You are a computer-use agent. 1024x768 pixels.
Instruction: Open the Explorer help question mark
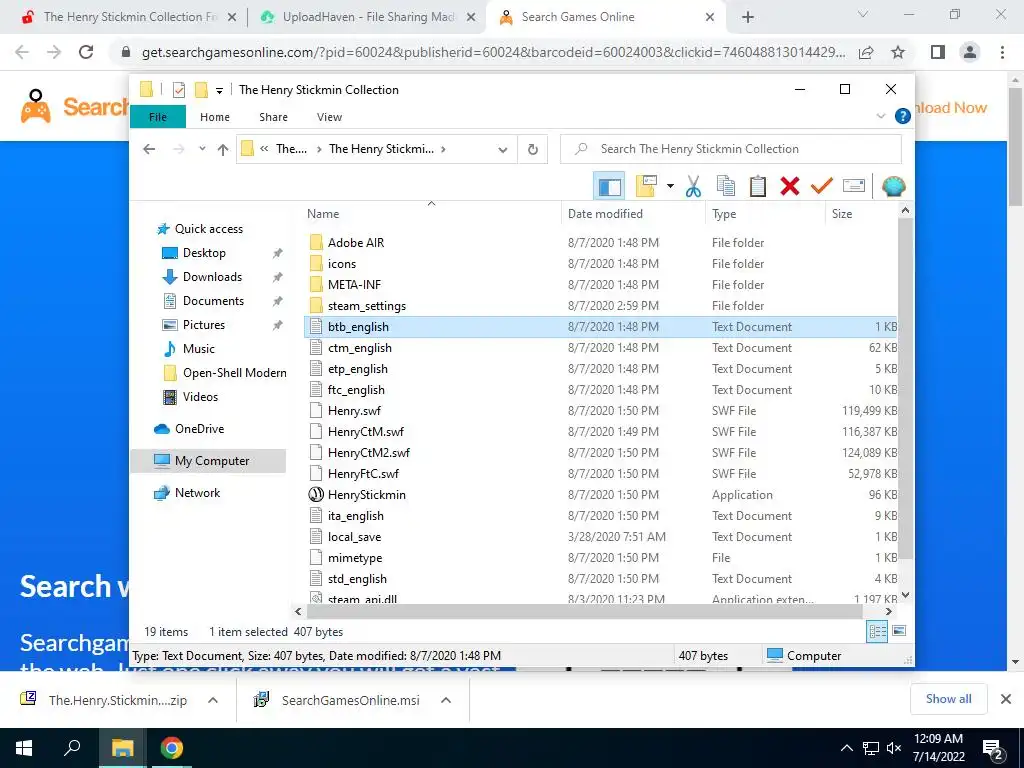pos(903,116)
